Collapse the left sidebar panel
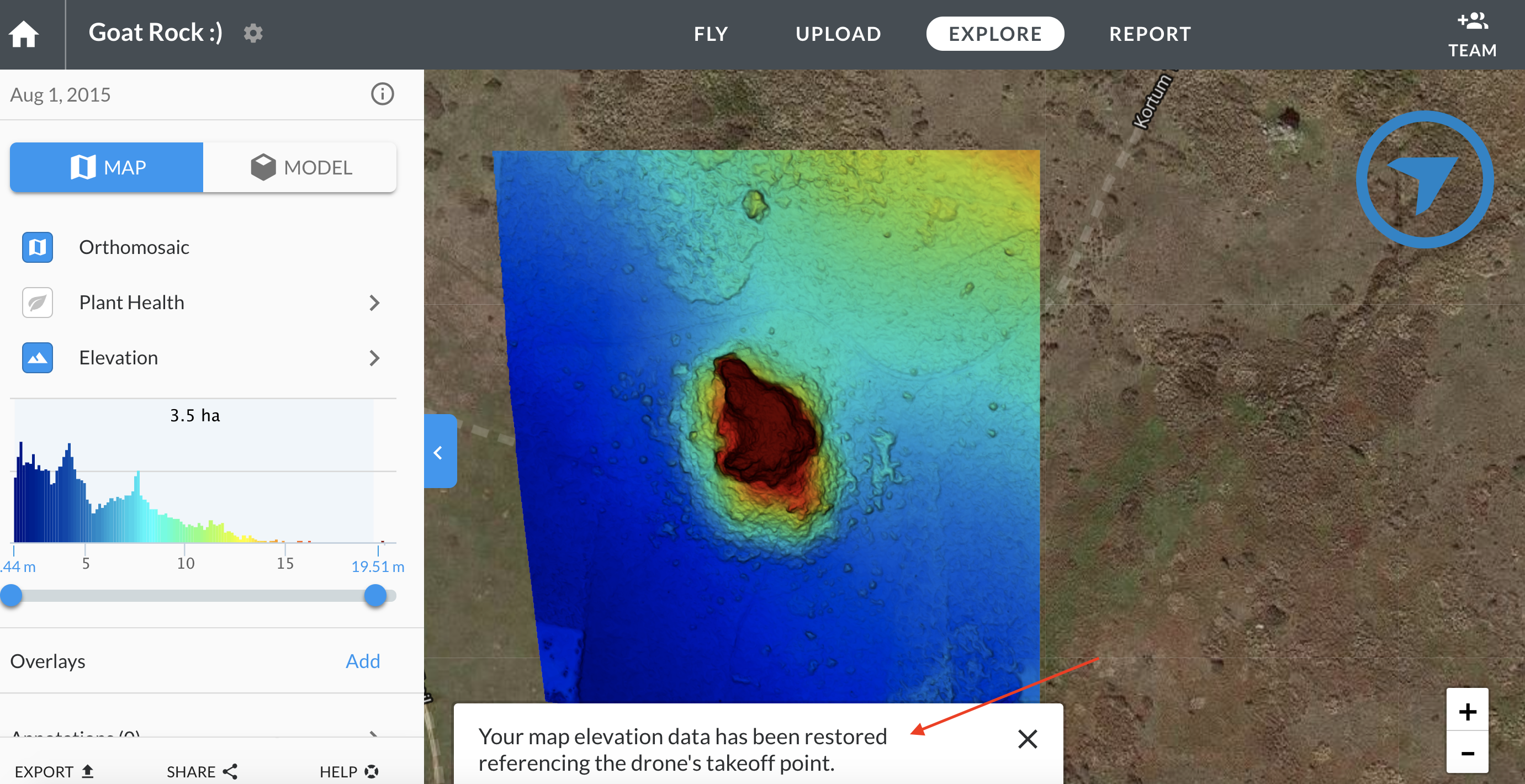 click(439, 452)
